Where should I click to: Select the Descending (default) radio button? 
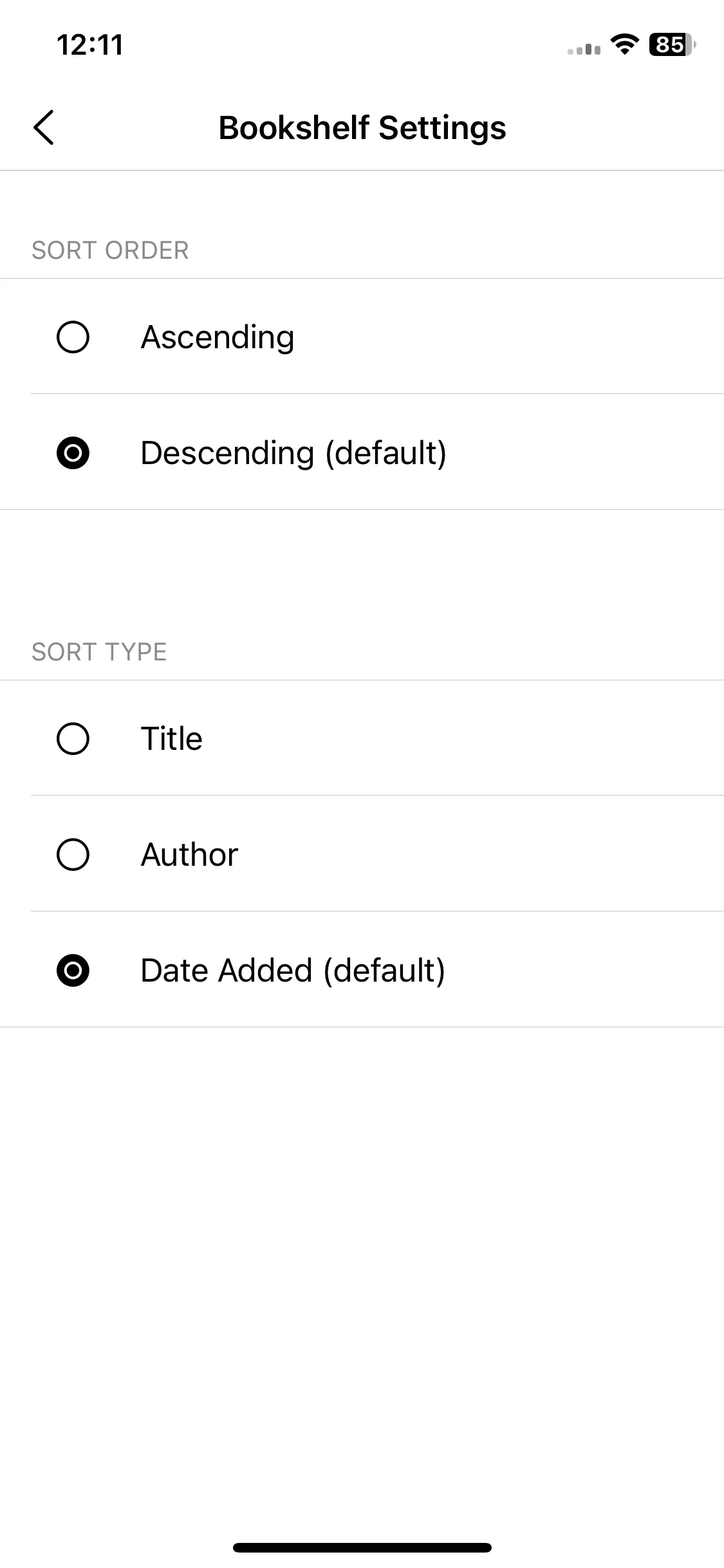(73, 453)
